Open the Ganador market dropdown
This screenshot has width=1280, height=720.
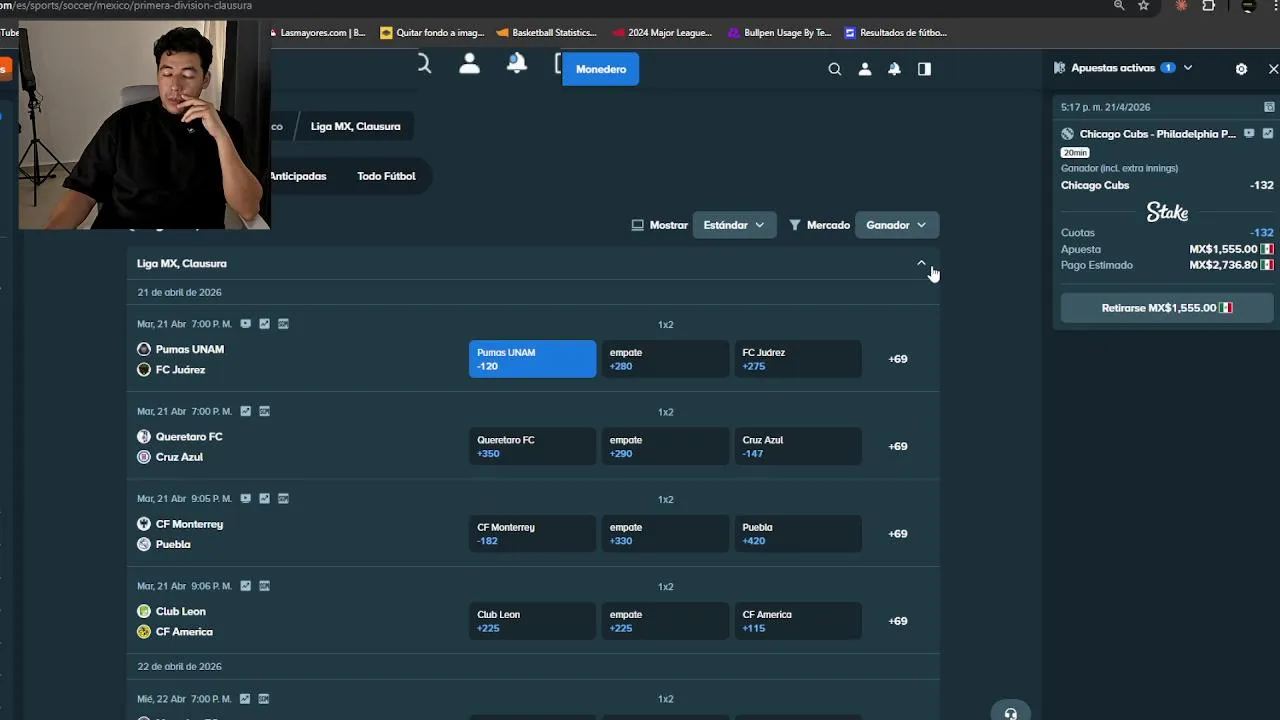896,225
